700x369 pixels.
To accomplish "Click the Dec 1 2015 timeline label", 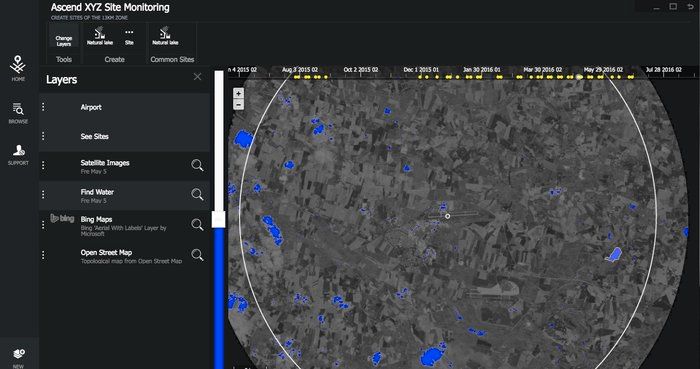I will click(421, 70).
